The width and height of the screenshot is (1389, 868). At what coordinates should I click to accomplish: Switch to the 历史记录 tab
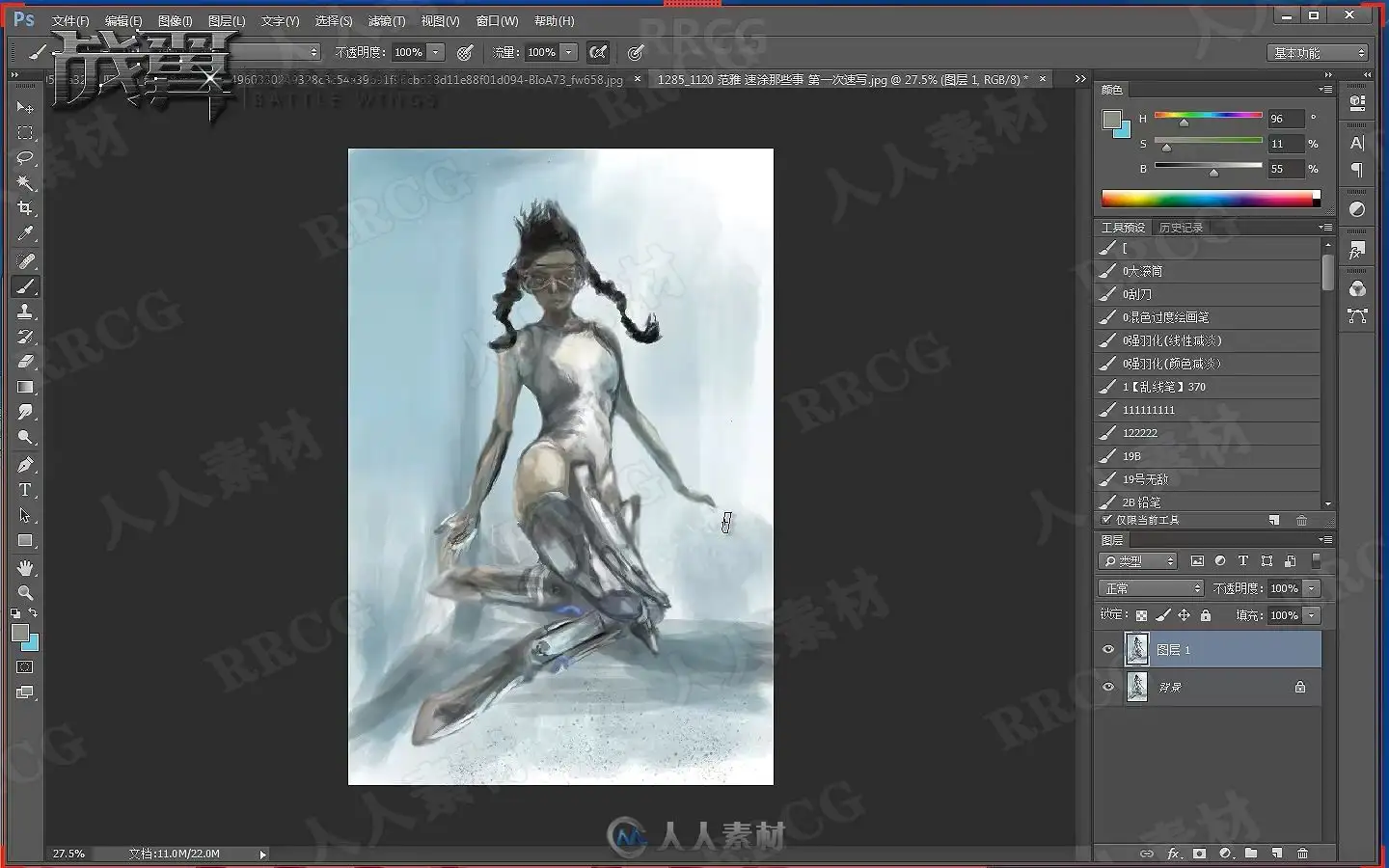tap(1181, 228)
